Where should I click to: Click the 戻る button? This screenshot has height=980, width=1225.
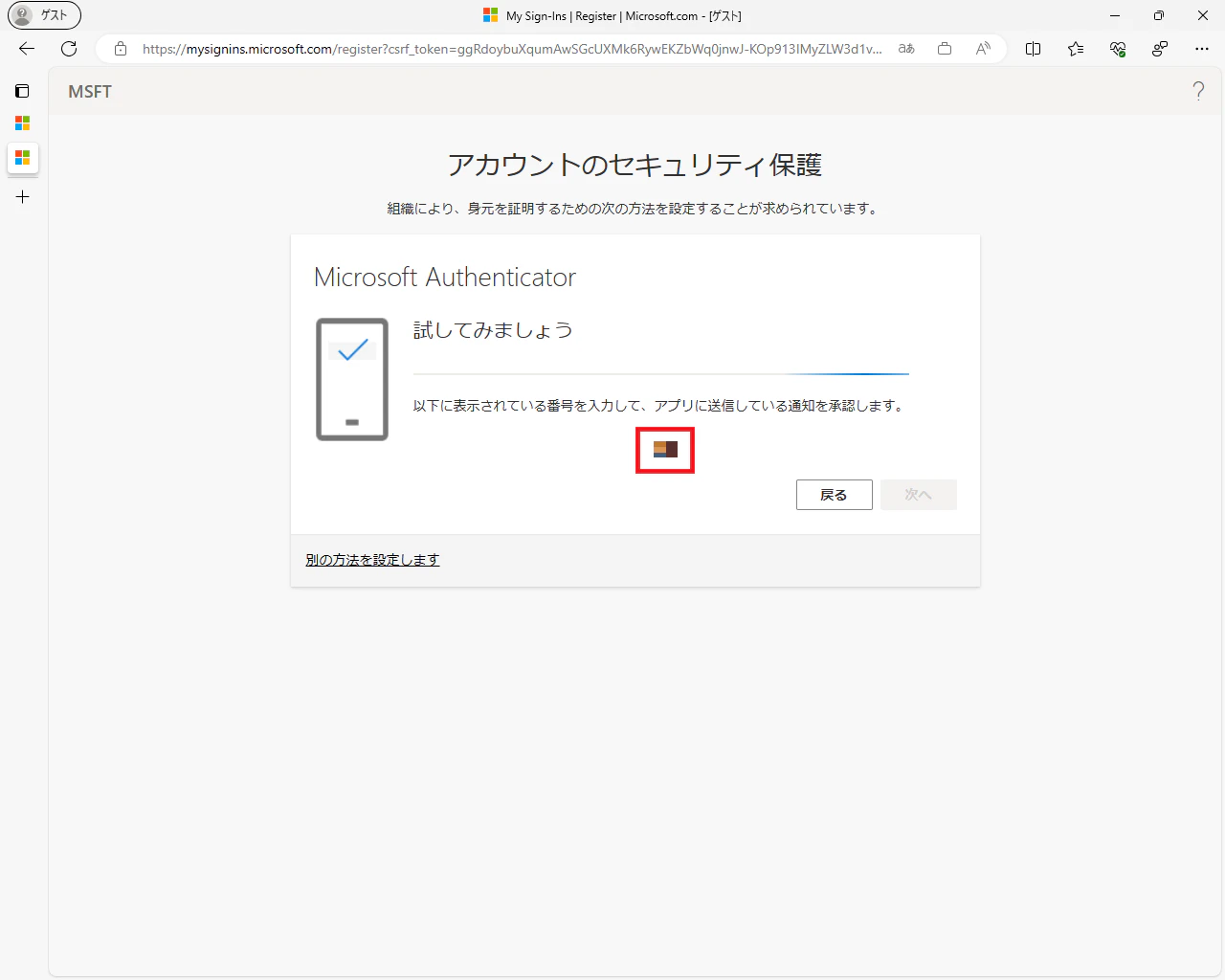[835, 495]
